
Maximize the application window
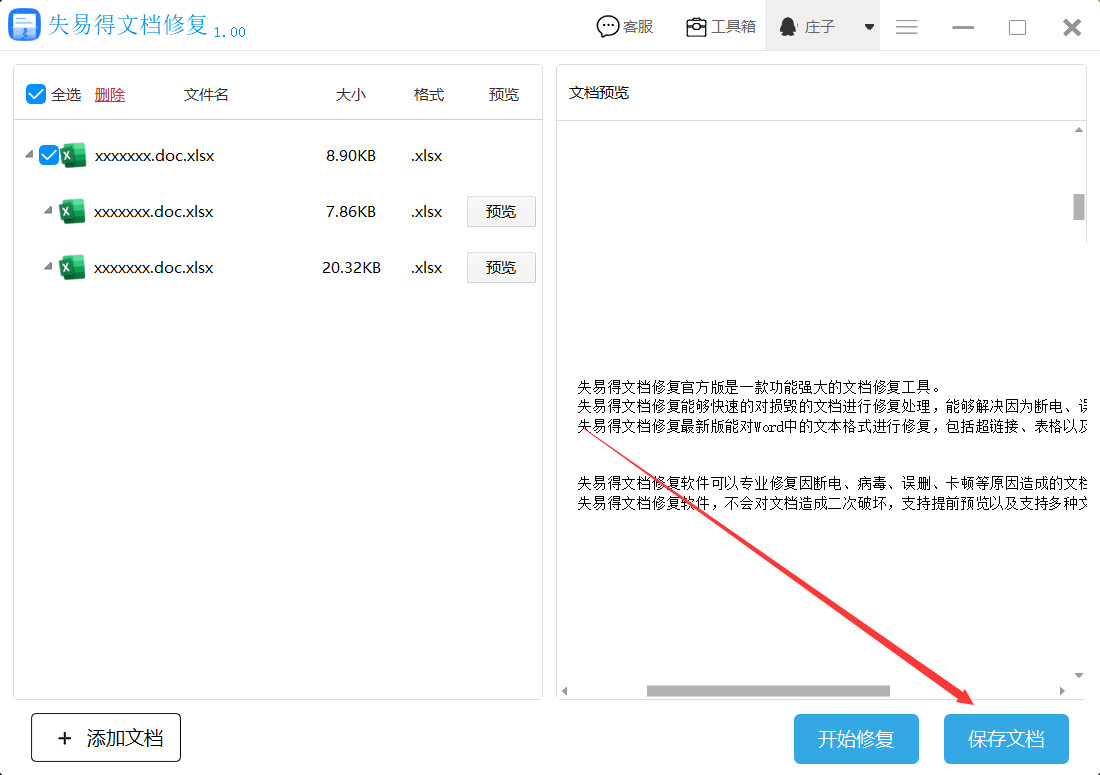coord(1017,27)
